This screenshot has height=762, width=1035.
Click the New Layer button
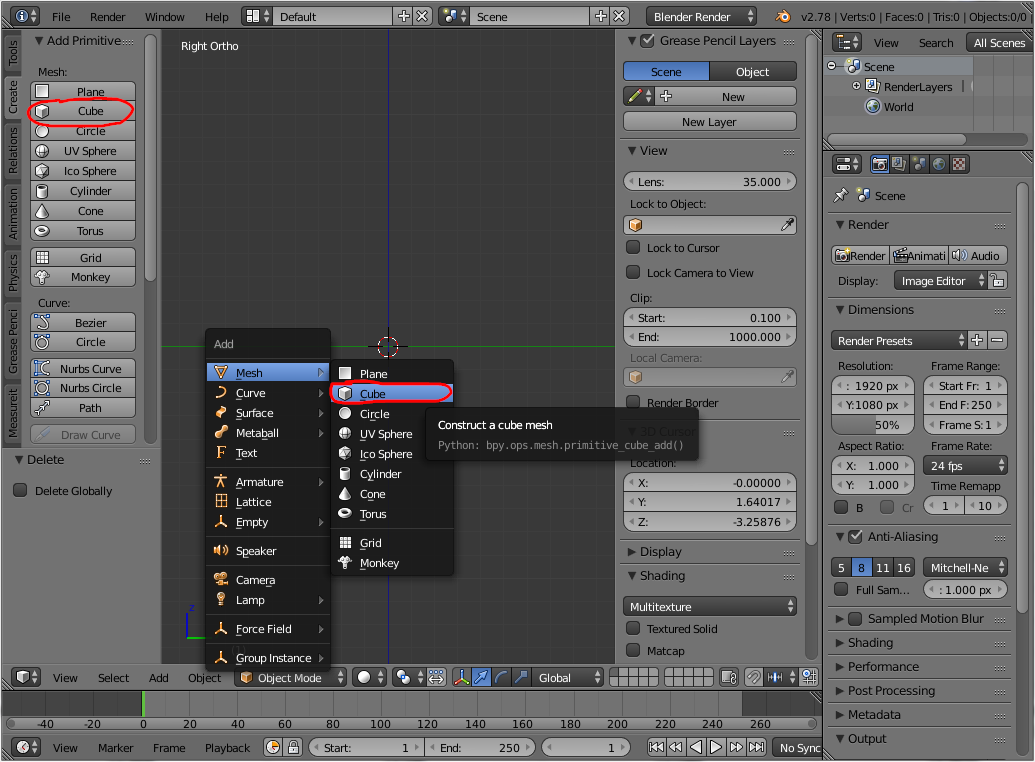coord(709,120)
